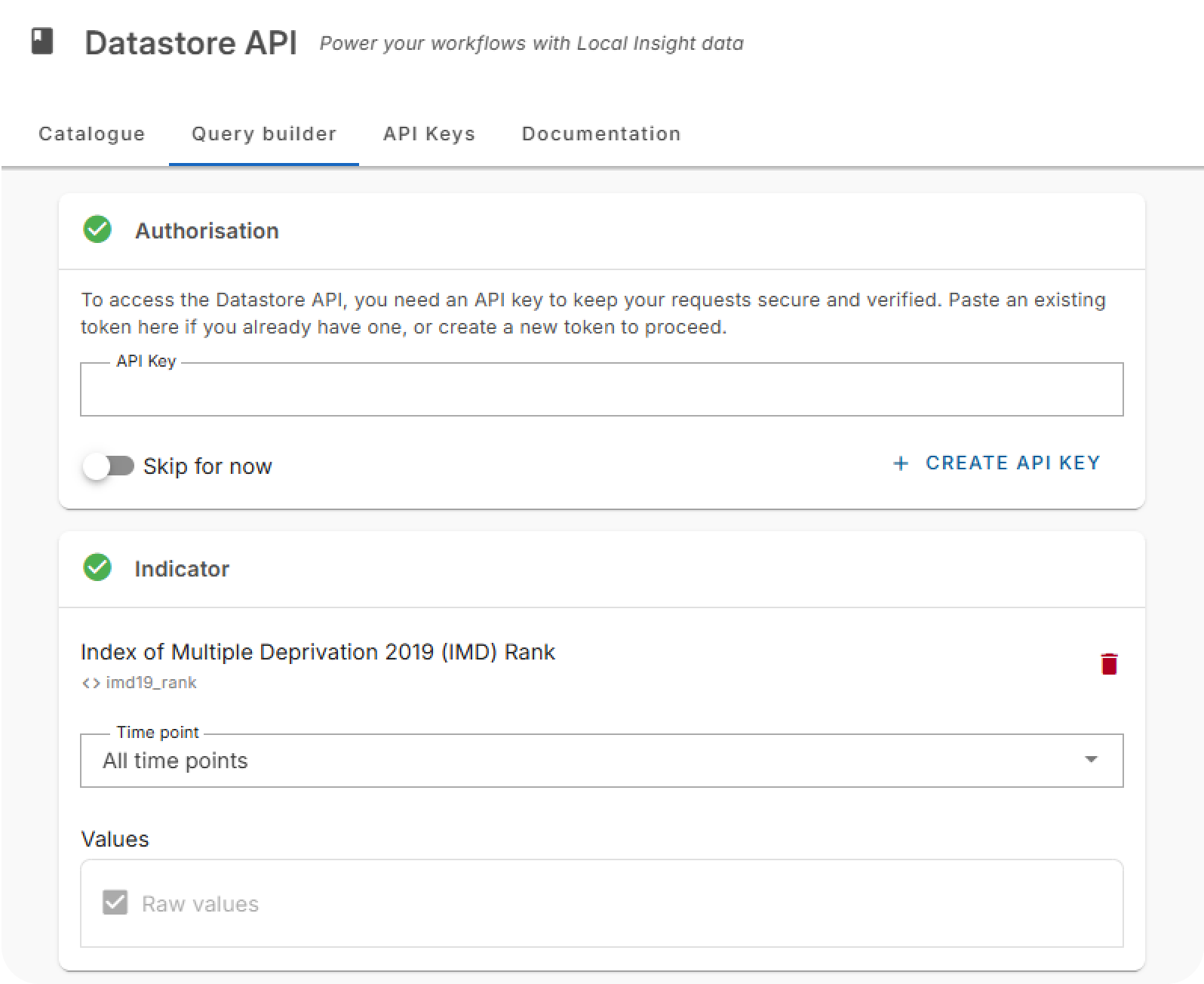
Task: Click the Time point dropdown arrow
Action: pyautogui.click(x=1091, y=759)
